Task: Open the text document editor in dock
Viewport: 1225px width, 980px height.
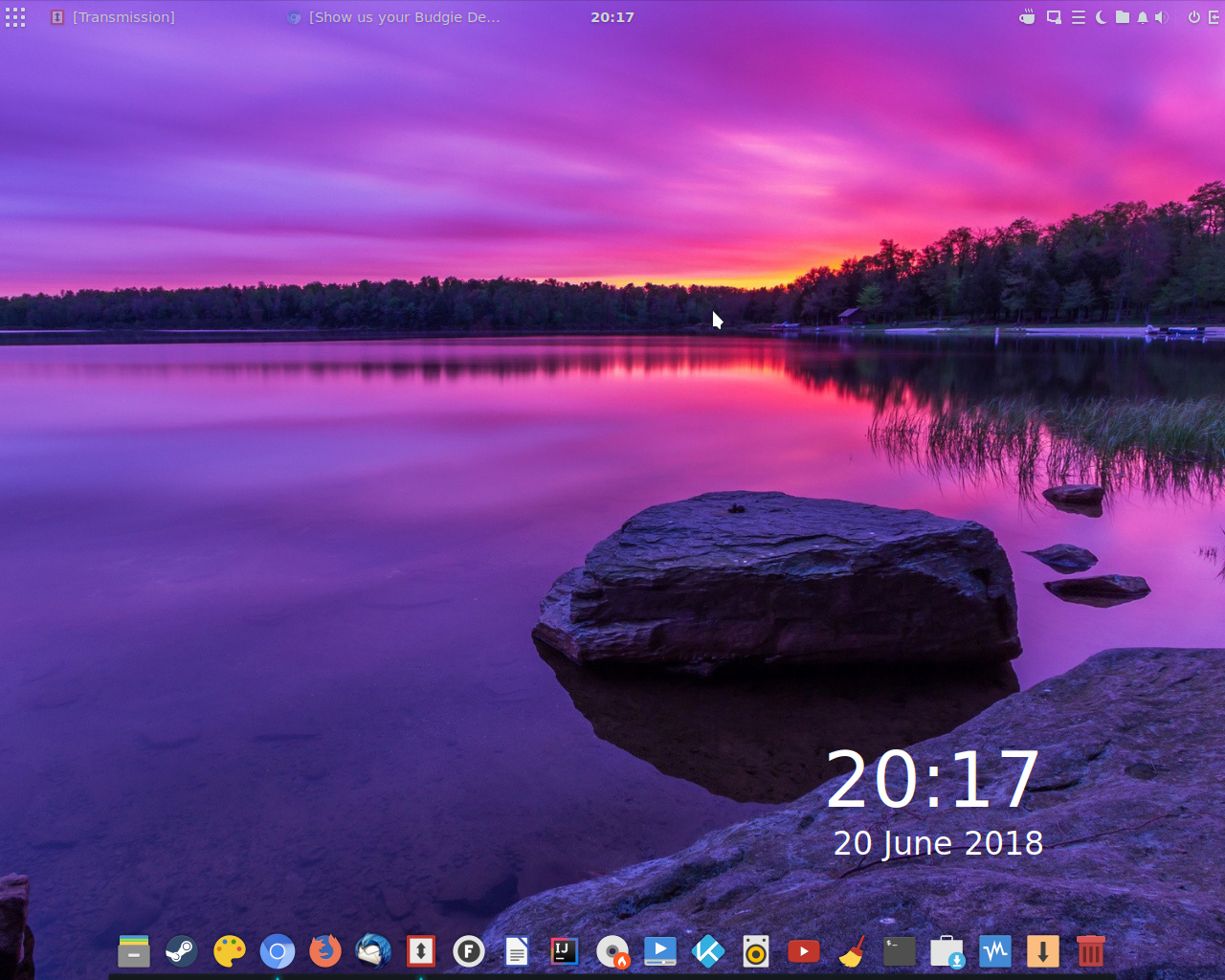Action: click(517, 951)
